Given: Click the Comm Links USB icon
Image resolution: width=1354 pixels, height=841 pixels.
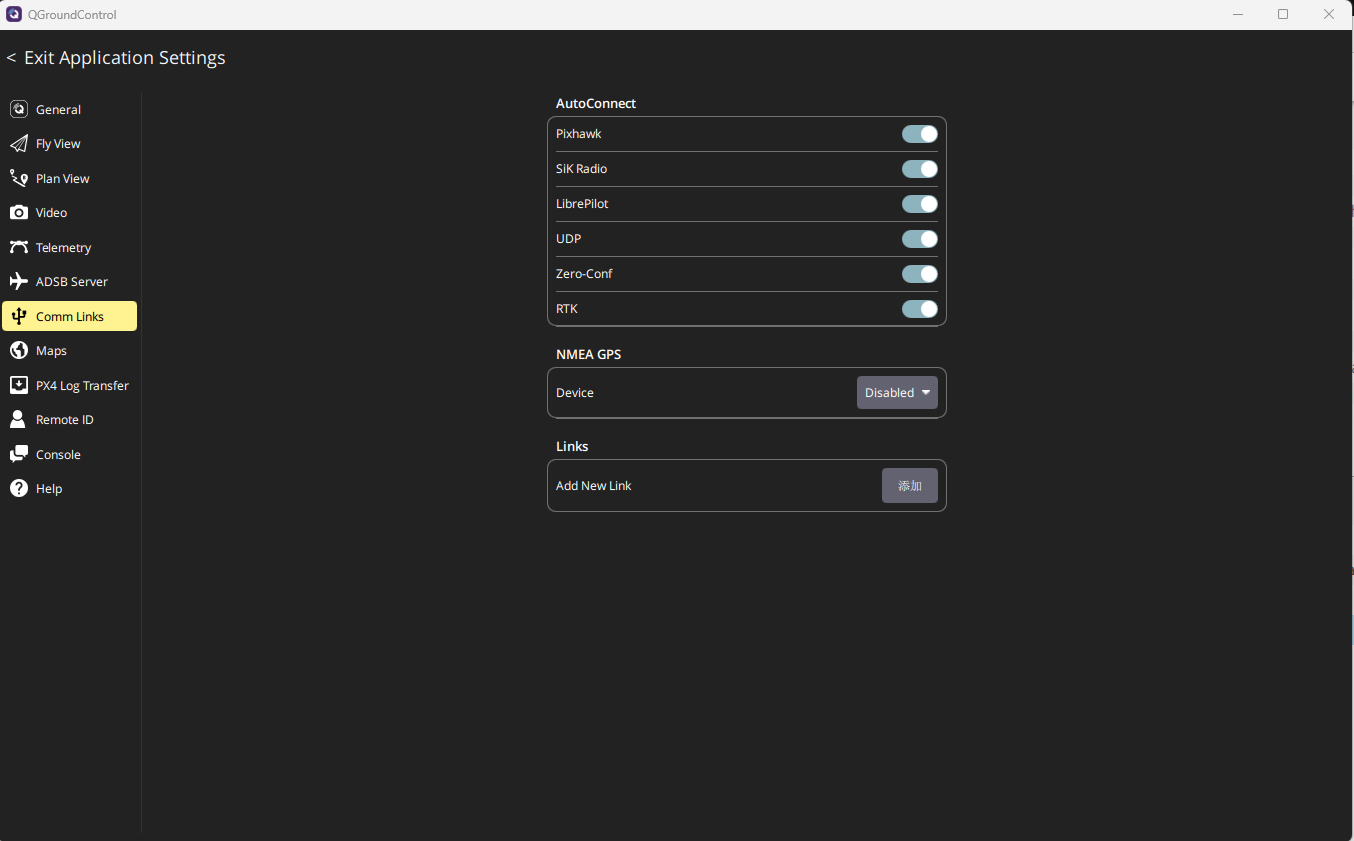Looking at the screenshot, I should (x=18, y=316).
